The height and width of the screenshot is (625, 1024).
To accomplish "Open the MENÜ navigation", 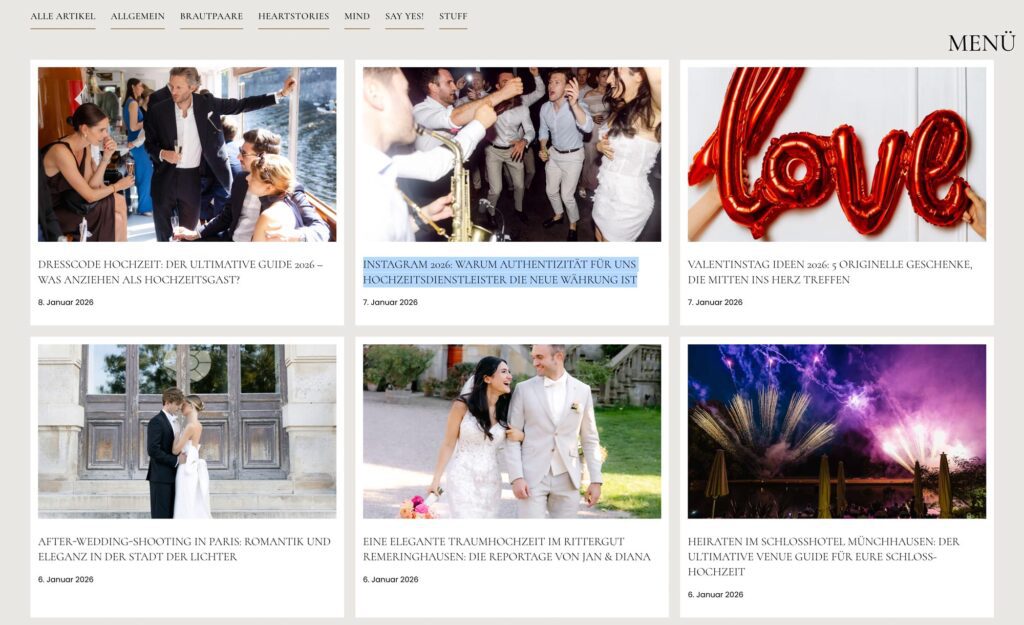I will 981,43.
